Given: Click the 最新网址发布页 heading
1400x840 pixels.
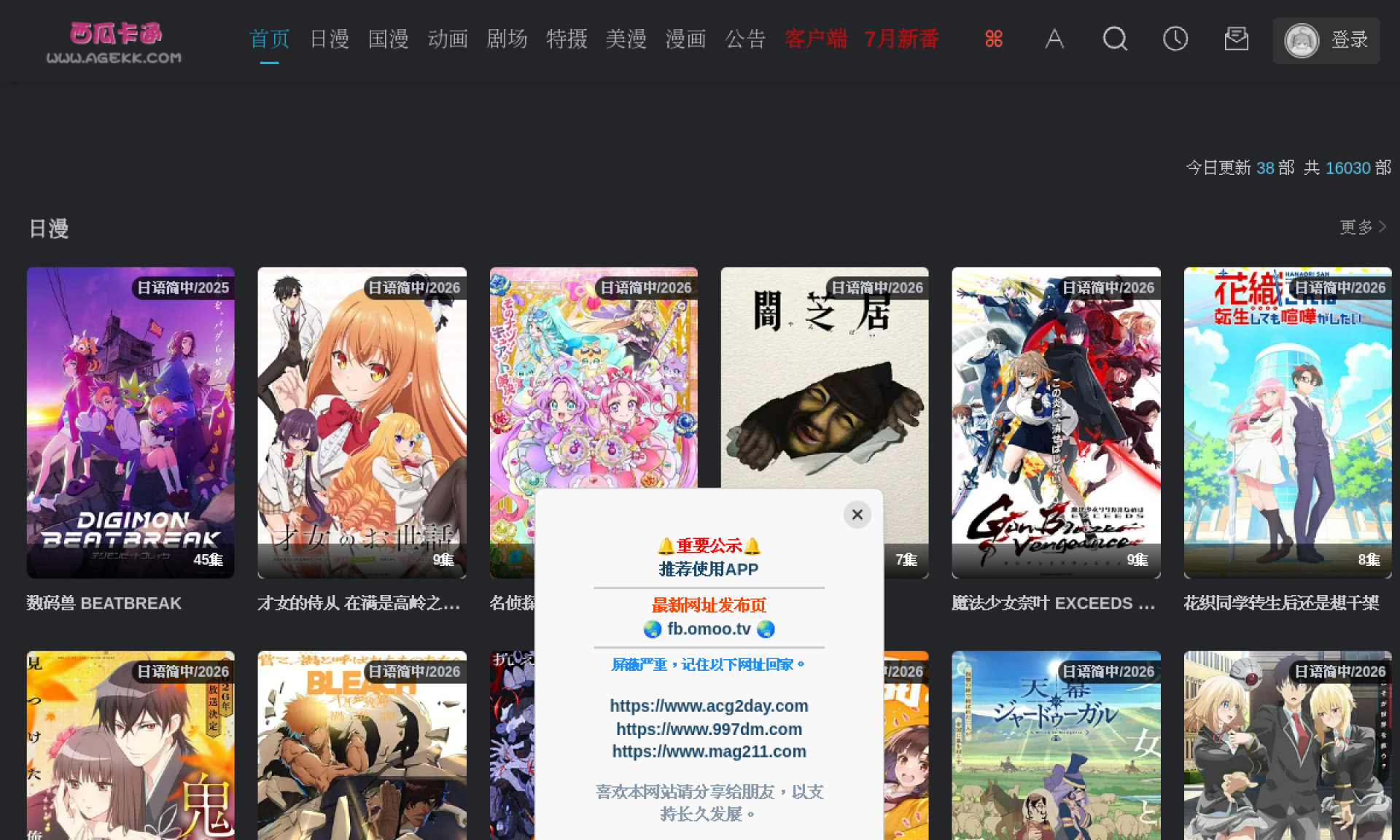Looking at the screenshot, I should (x=709, y=605).
